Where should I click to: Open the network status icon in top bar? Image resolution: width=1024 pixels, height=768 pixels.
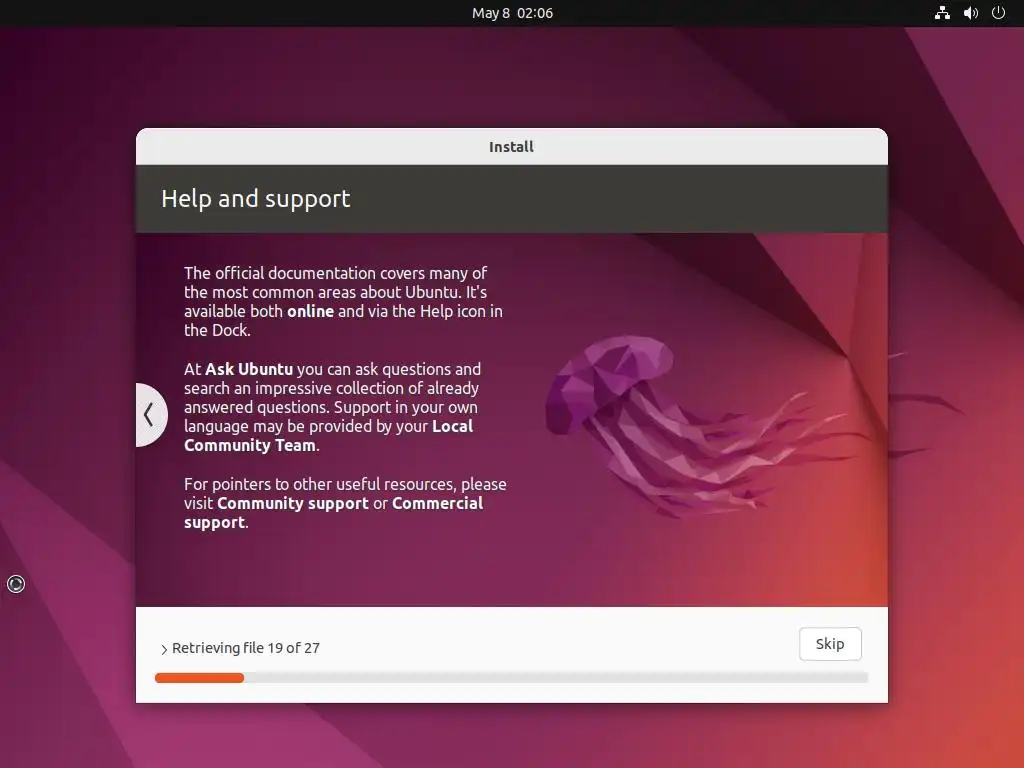(x=942, y=13)
